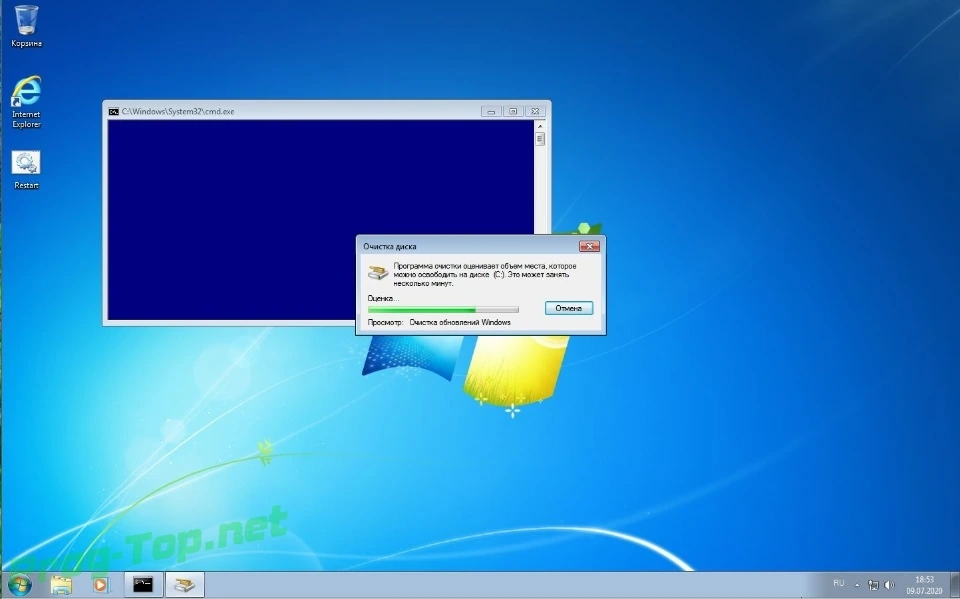Show hidden tray icons arrow
Screen dimensions: 960x599
[x=857, y=585]
